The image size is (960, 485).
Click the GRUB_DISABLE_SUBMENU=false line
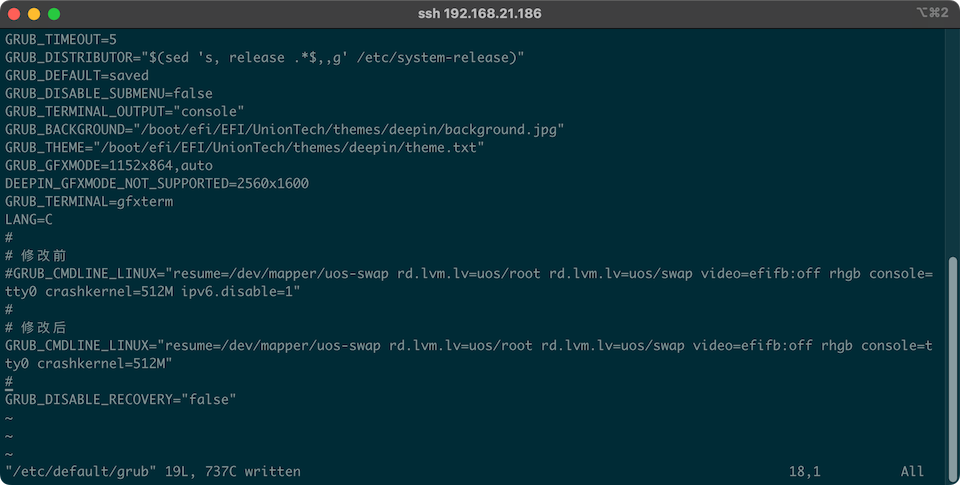click(x=109, y=93)
